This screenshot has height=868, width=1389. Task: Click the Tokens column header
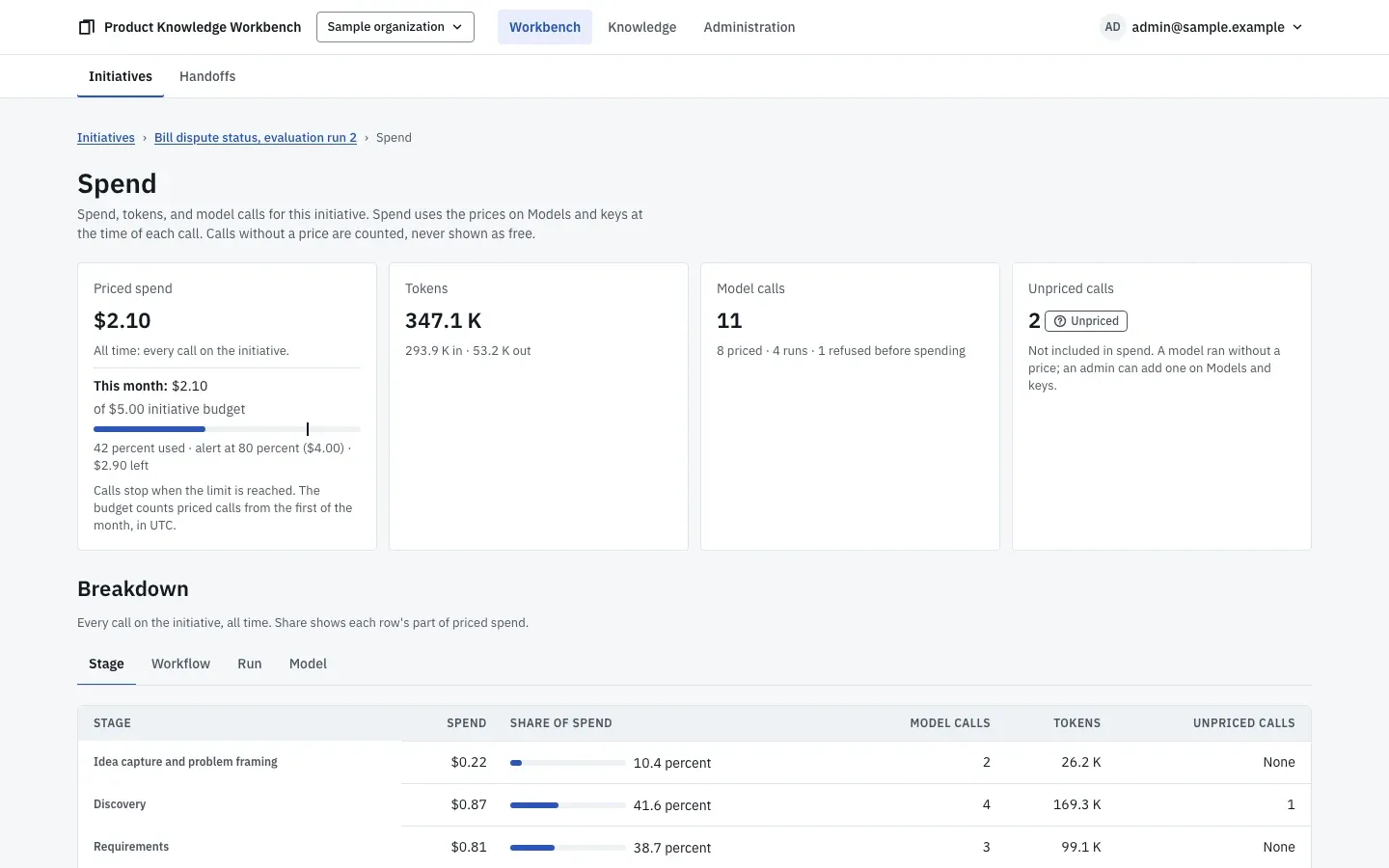[x=1076, y=723]
